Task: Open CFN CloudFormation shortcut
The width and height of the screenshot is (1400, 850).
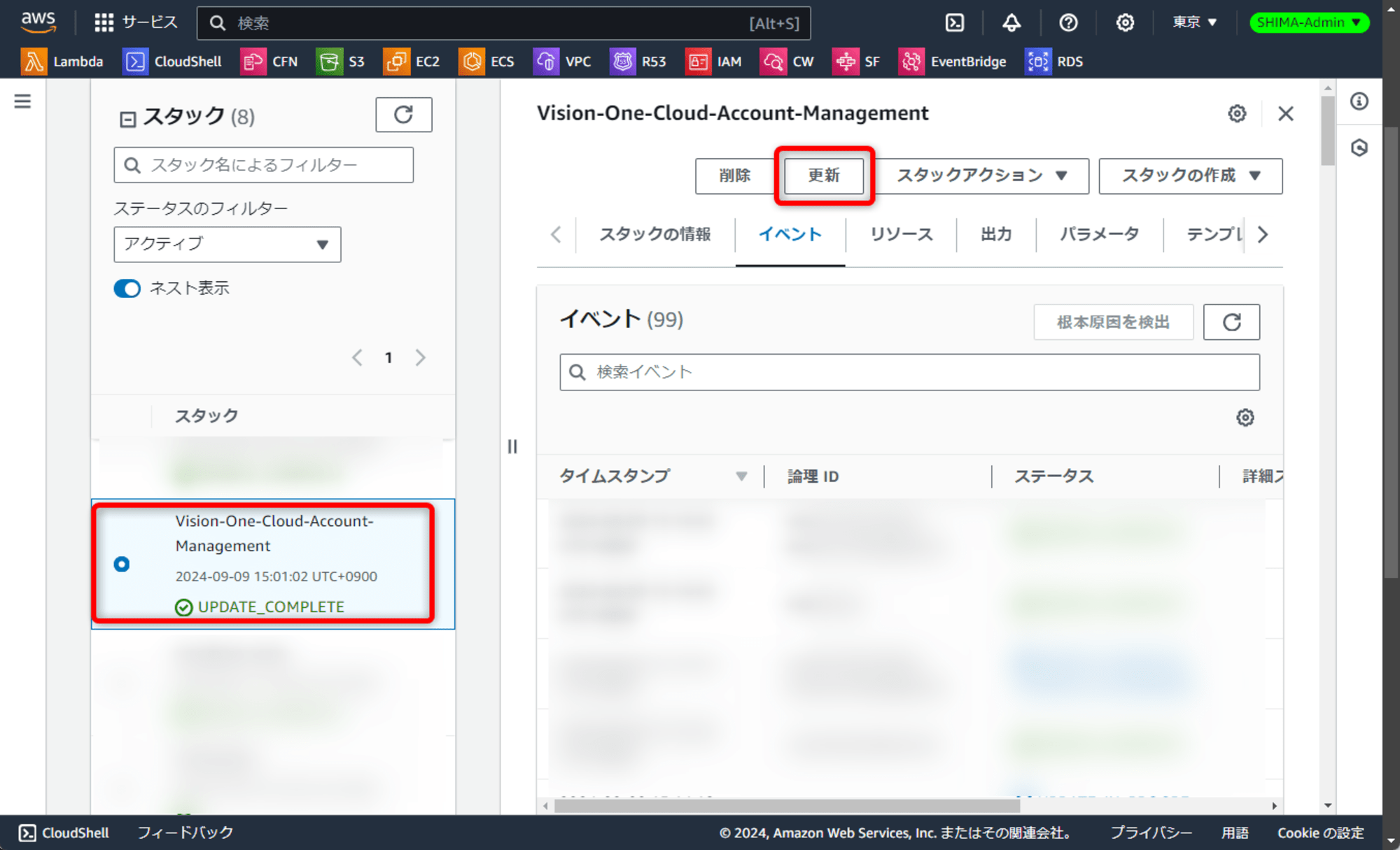Action: [269, 62]
